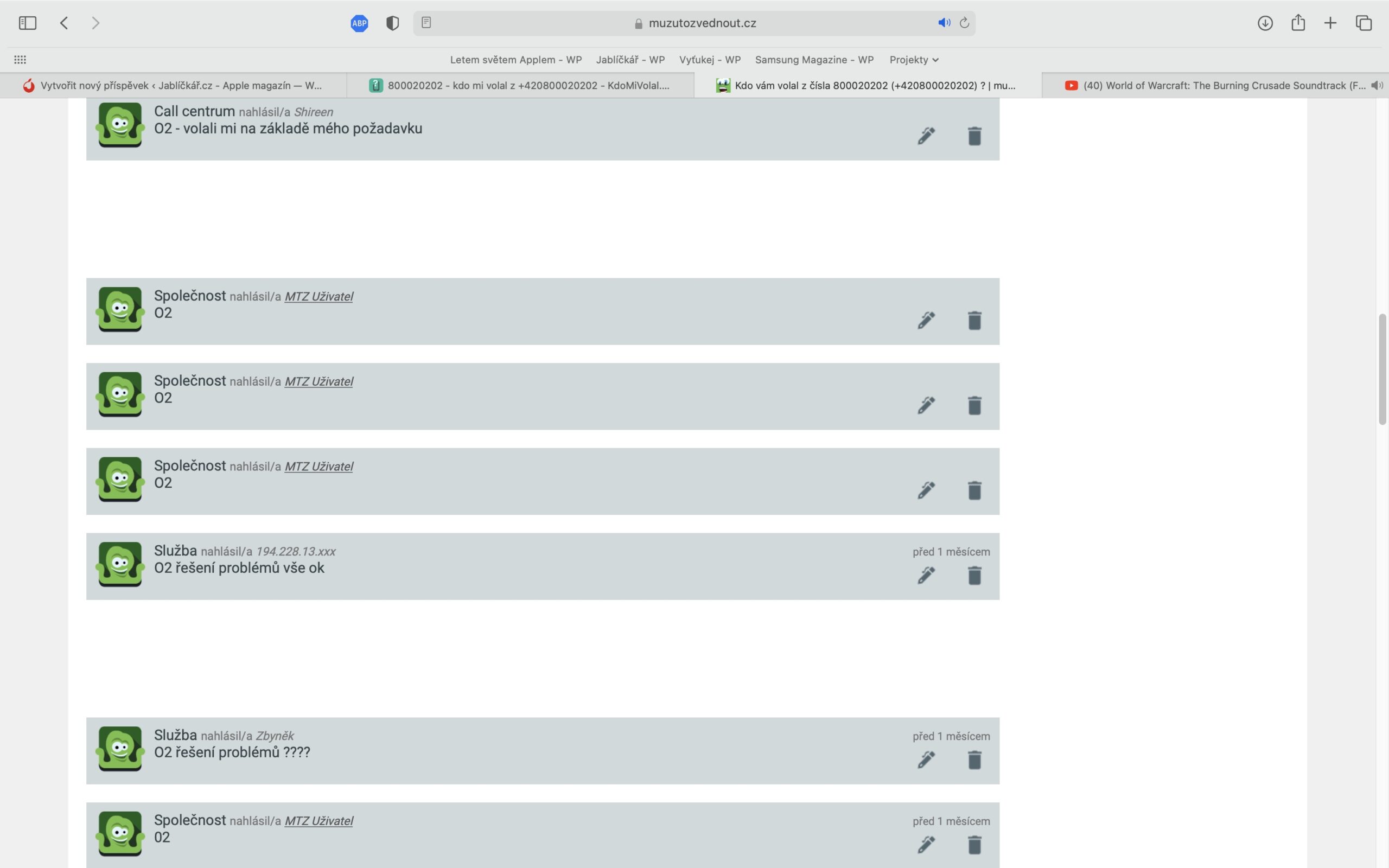Open the first MTZ Uživatel profile link
This screenshot has width=1389, height=868.
[x=318, y=297]
